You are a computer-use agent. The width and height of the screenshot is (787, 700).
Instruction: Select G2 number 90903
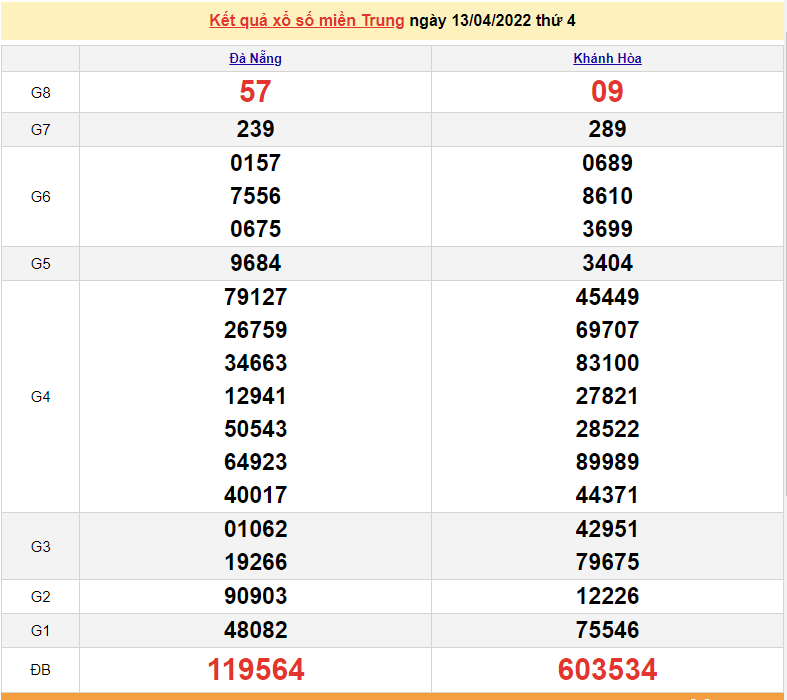(x=255, y=596)
